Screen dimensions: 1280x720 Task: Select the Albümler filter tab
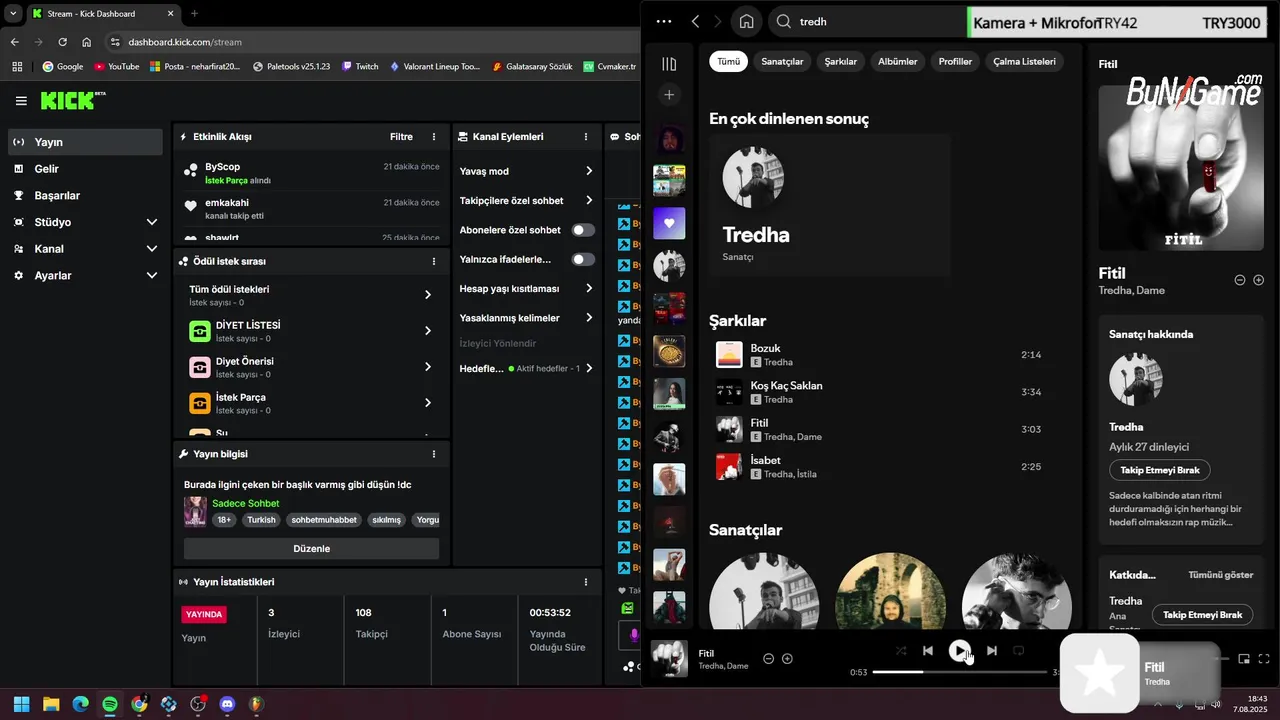point(897,61)
